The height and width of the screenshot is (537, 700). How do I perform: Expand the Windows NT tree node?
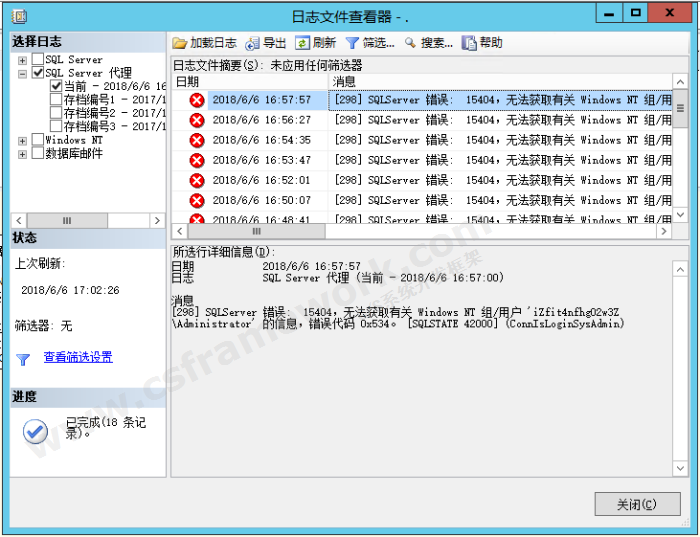pyautogui.click(x=22, y=141)
